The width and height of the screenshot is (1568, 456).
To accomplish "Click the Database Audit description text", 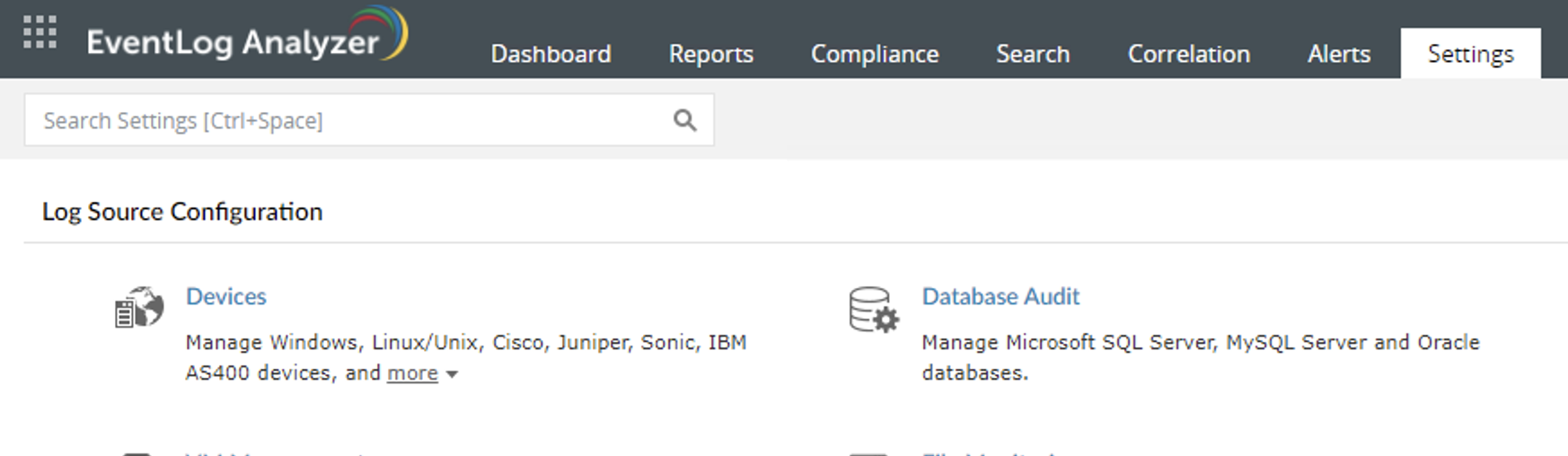I will point(1200,343).
